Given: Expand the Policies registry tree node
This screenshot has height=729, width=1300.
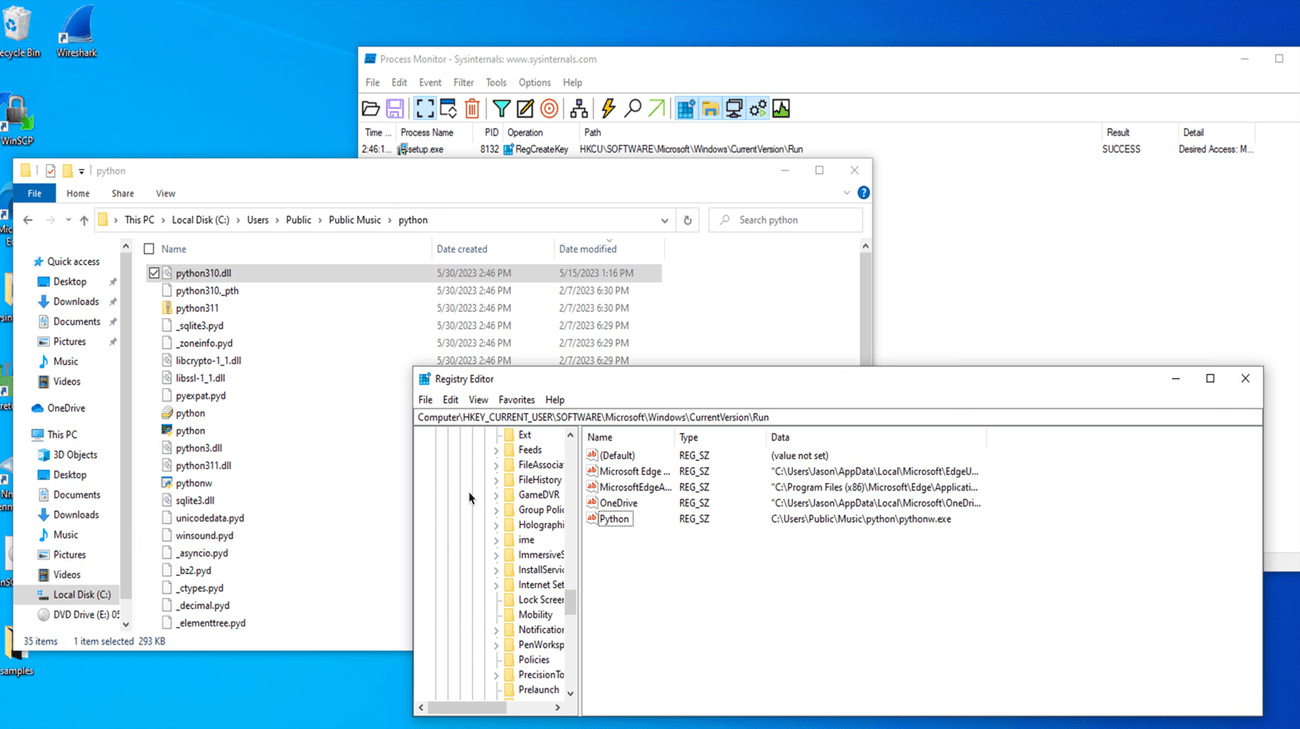Looking at the screenshot, I should (x=496, y=660).
